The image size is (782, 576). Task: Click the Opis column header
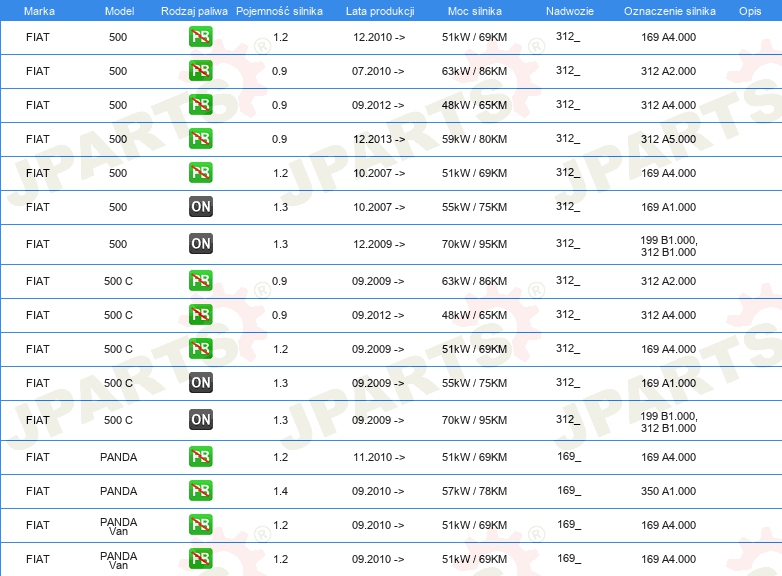[750, 11]
